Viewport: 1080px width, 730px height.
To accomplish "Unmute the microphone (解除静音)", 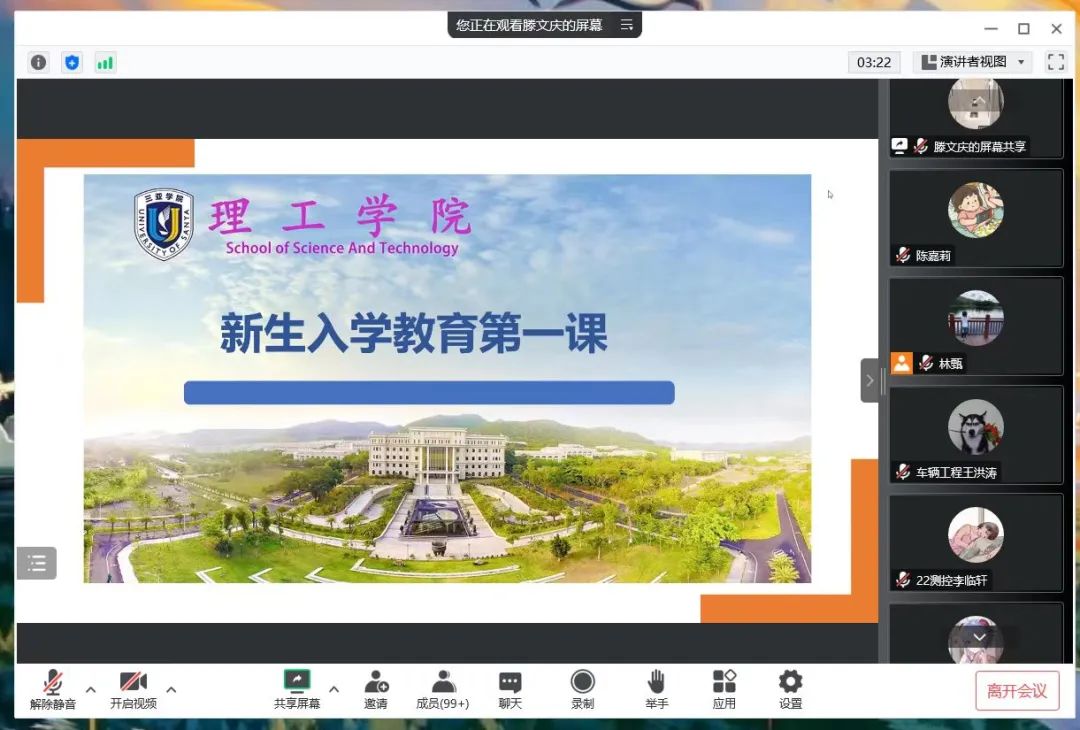I will (x=53, y=689).
